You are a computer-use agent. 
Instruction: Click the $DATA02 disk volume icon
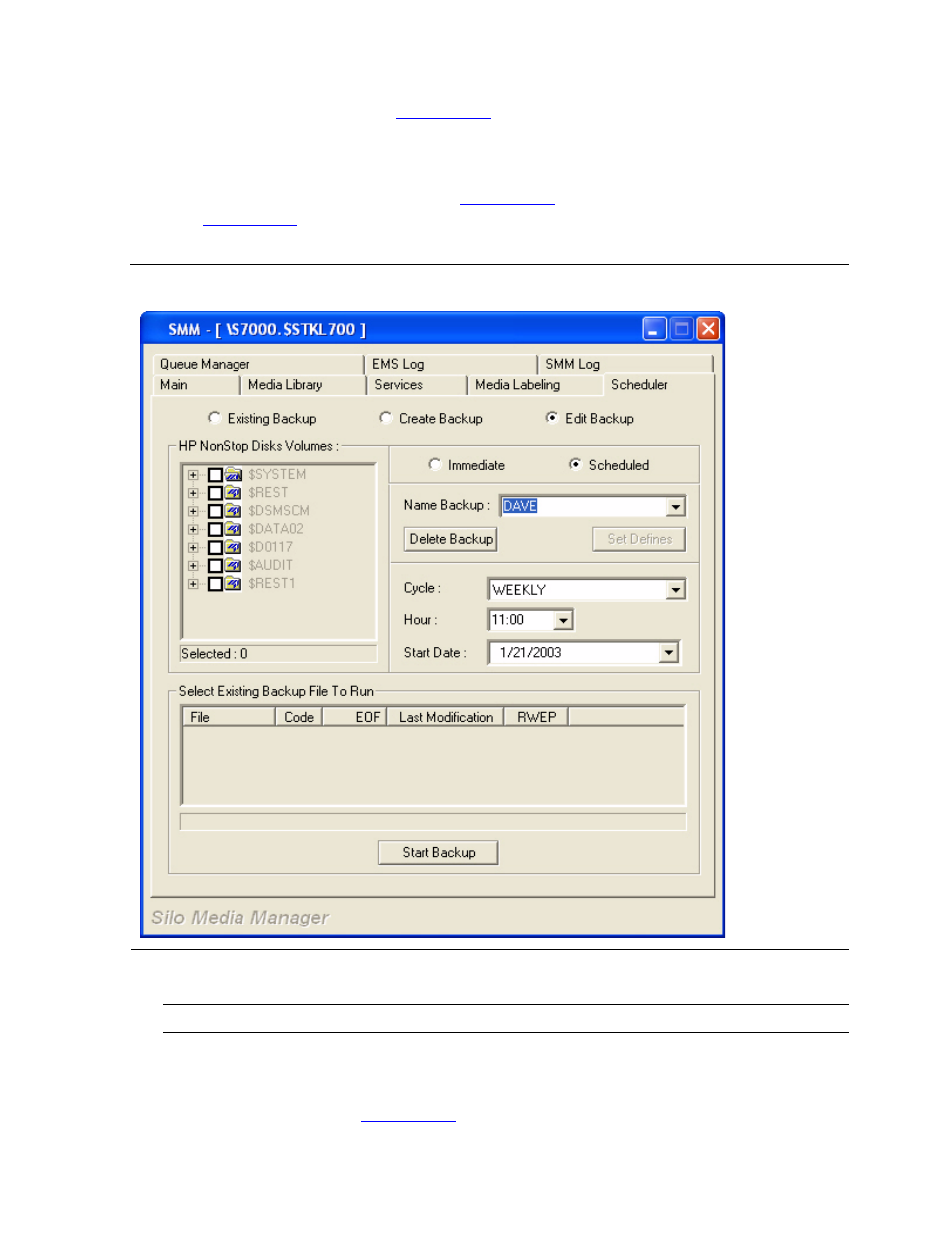point(234,529)
